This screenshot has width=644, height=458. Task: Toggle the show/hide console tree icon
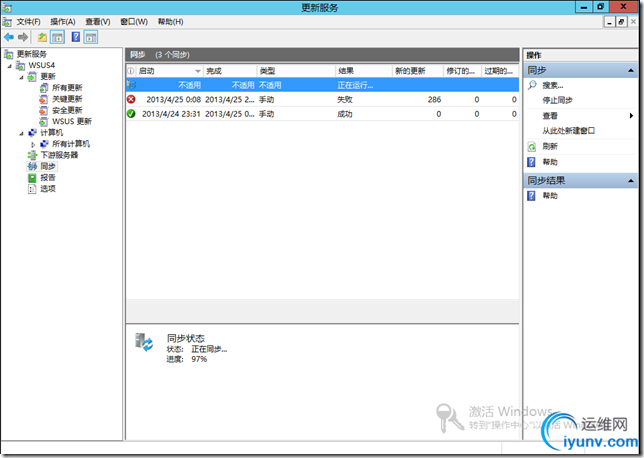[58, 37]
